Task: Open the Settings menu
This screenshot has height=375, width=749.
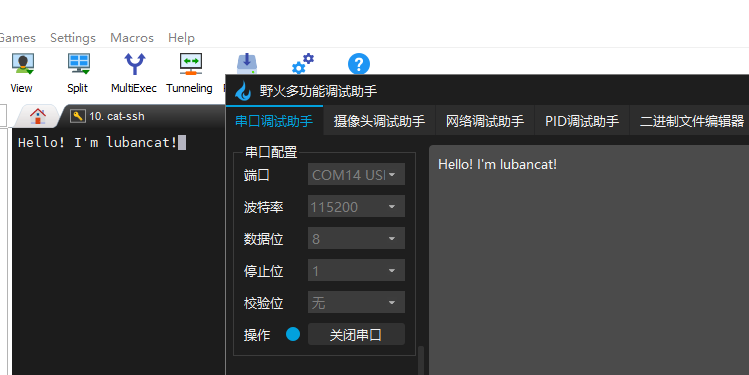Action: (73, 38)
